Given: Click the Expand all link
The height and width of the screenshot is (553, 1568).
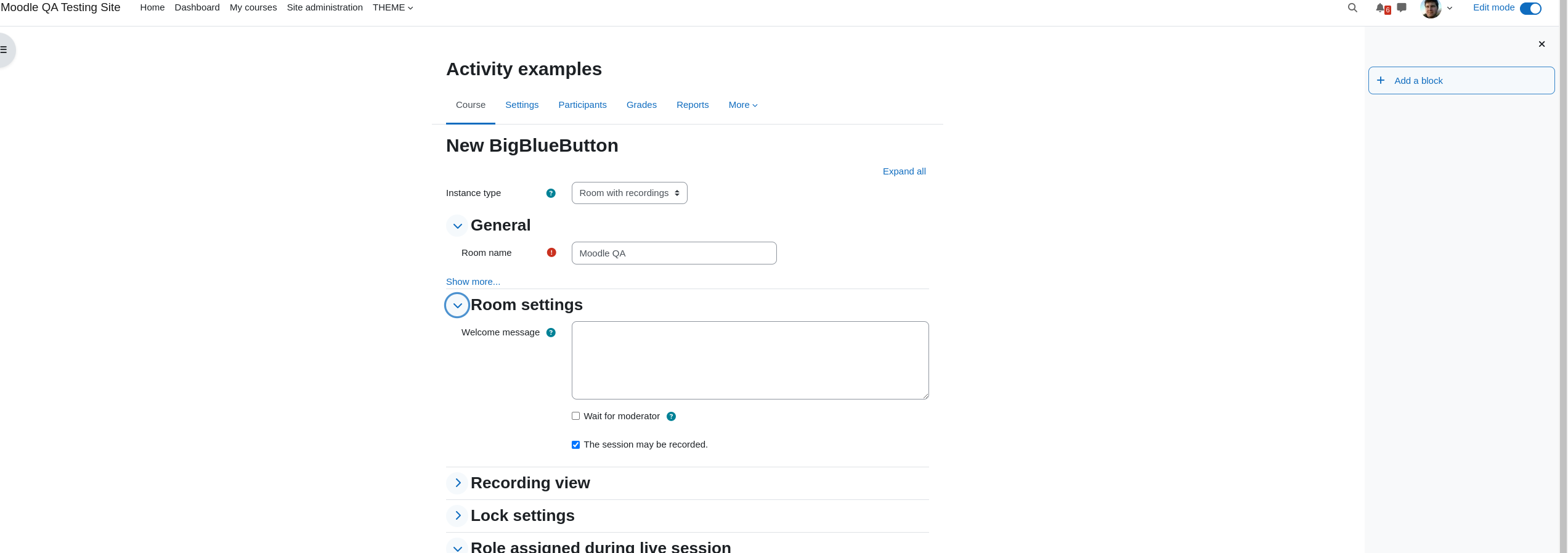Looking at the screenshot, I should pos(904,171).
